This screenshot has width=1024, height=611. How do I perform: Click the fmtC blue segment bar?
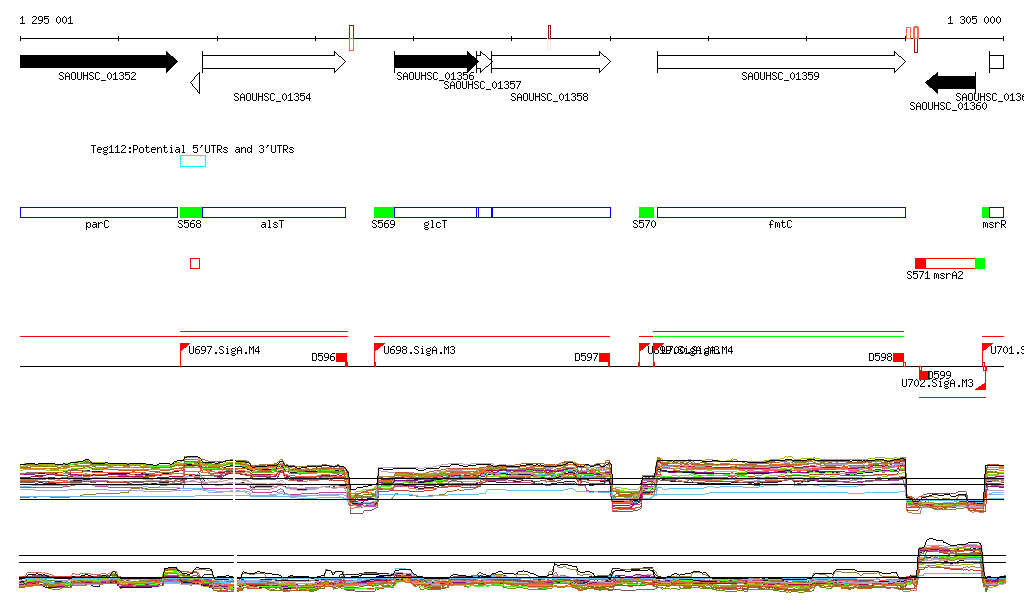[x=782, y=212]
